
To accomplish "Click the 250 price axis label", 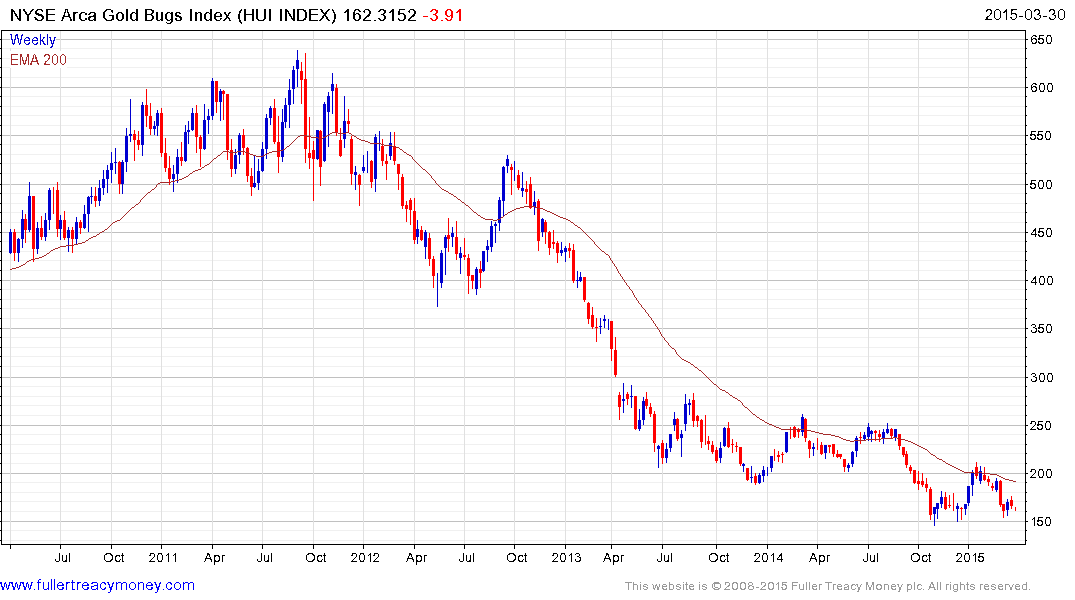I will click(x=1041, y=425).
